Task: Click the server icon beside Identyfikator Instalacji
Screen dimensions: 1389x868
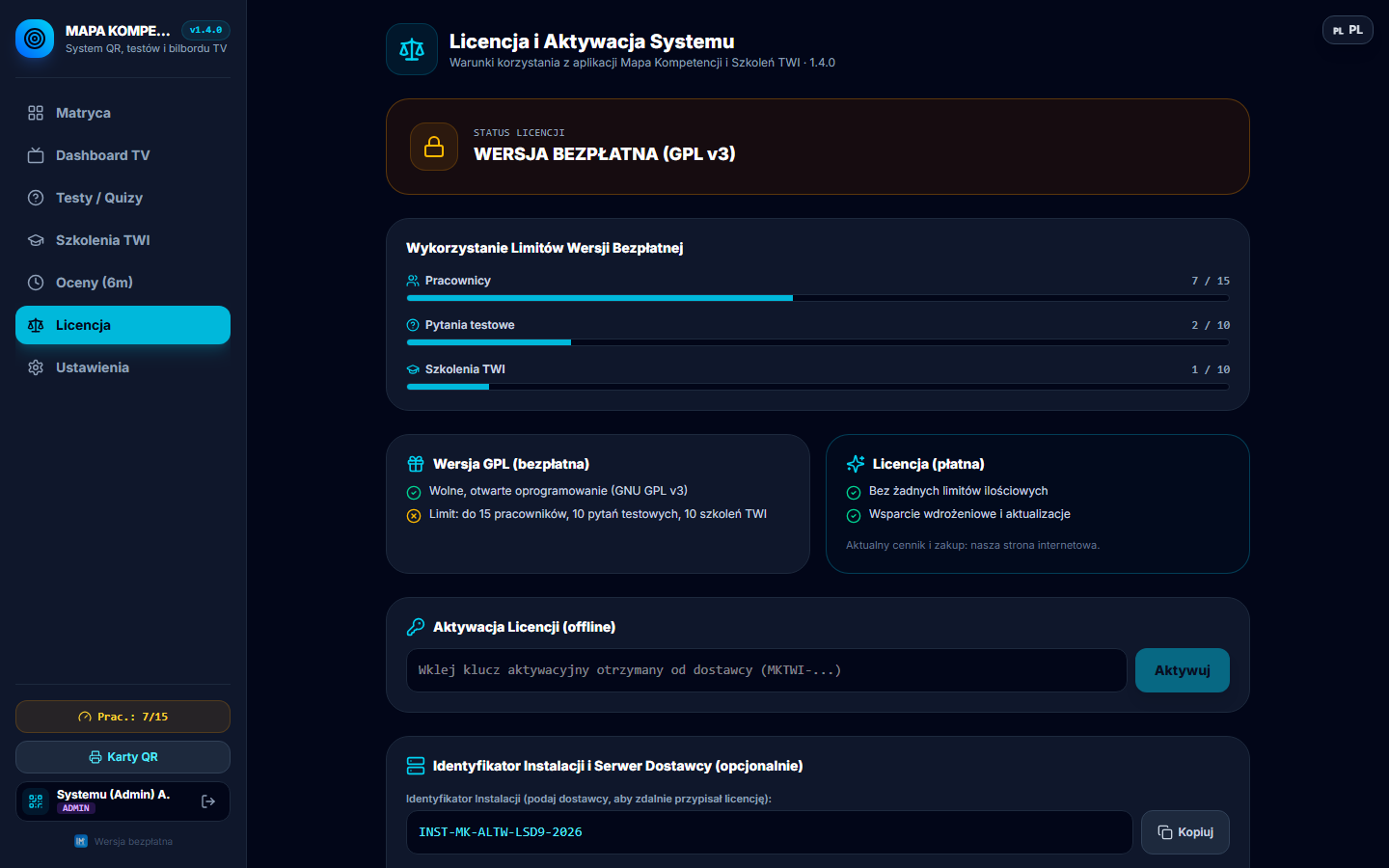Action: 416,766
